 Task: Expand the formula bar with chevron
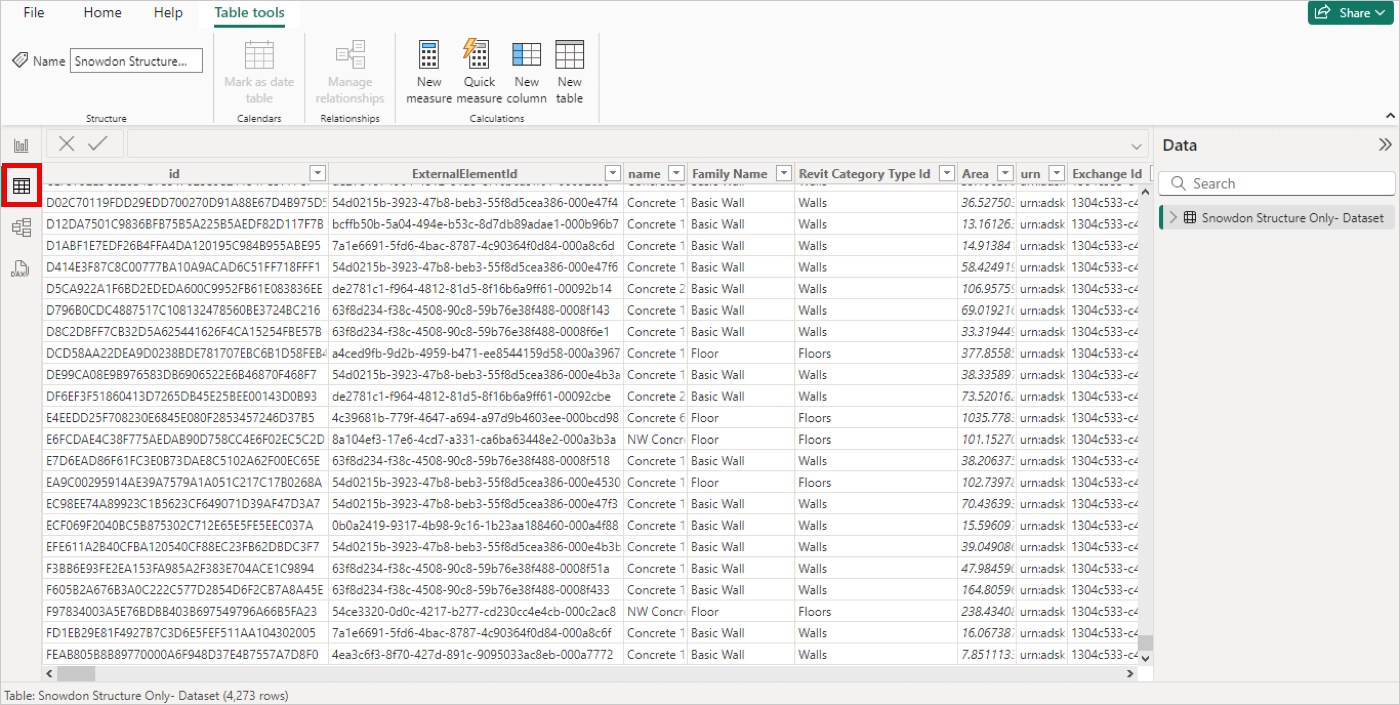[x=1137, y=145]
